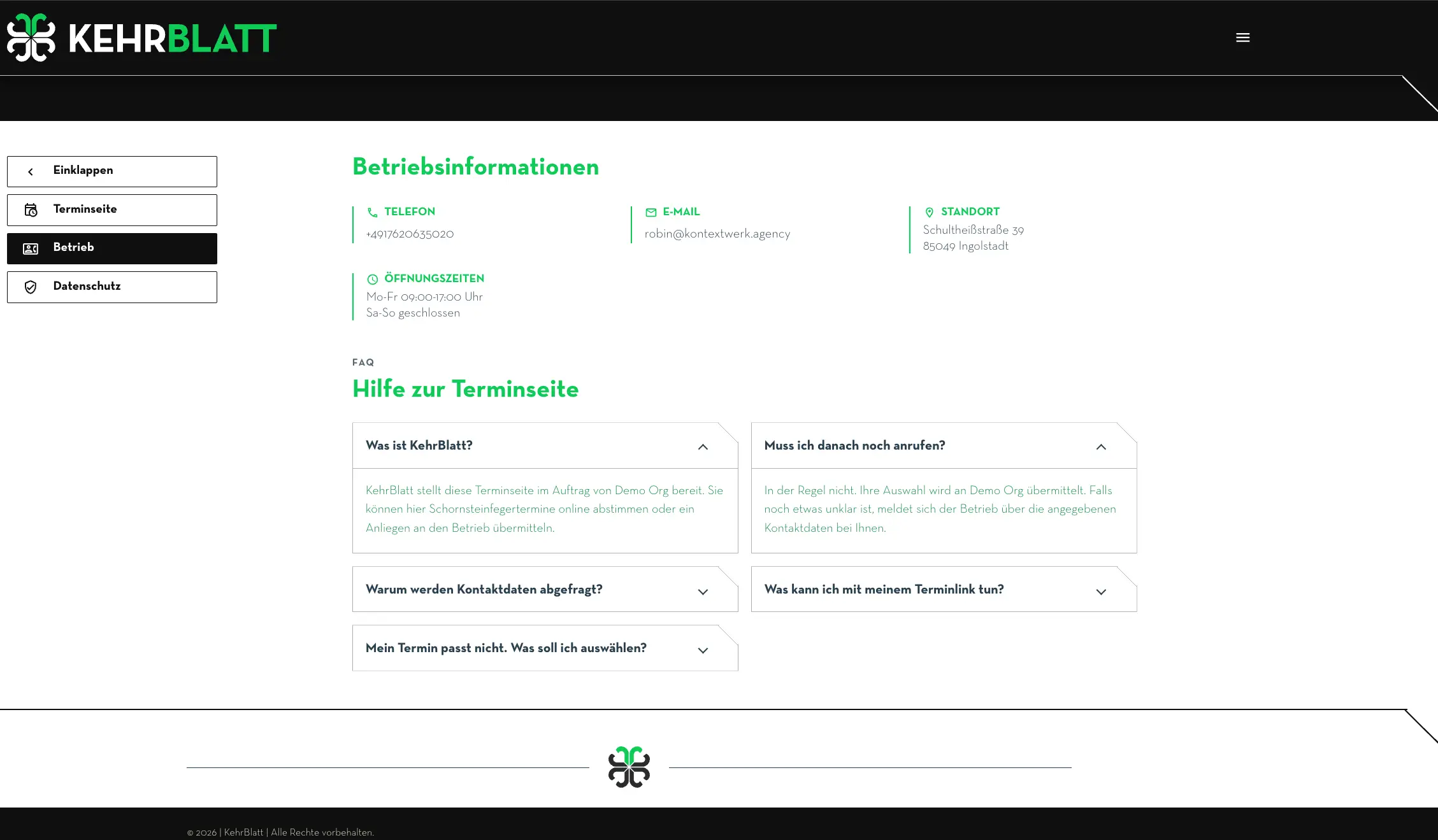Open the hamburger menu icon
This screenshot has width=1438, height=840.
point(1242,38)
